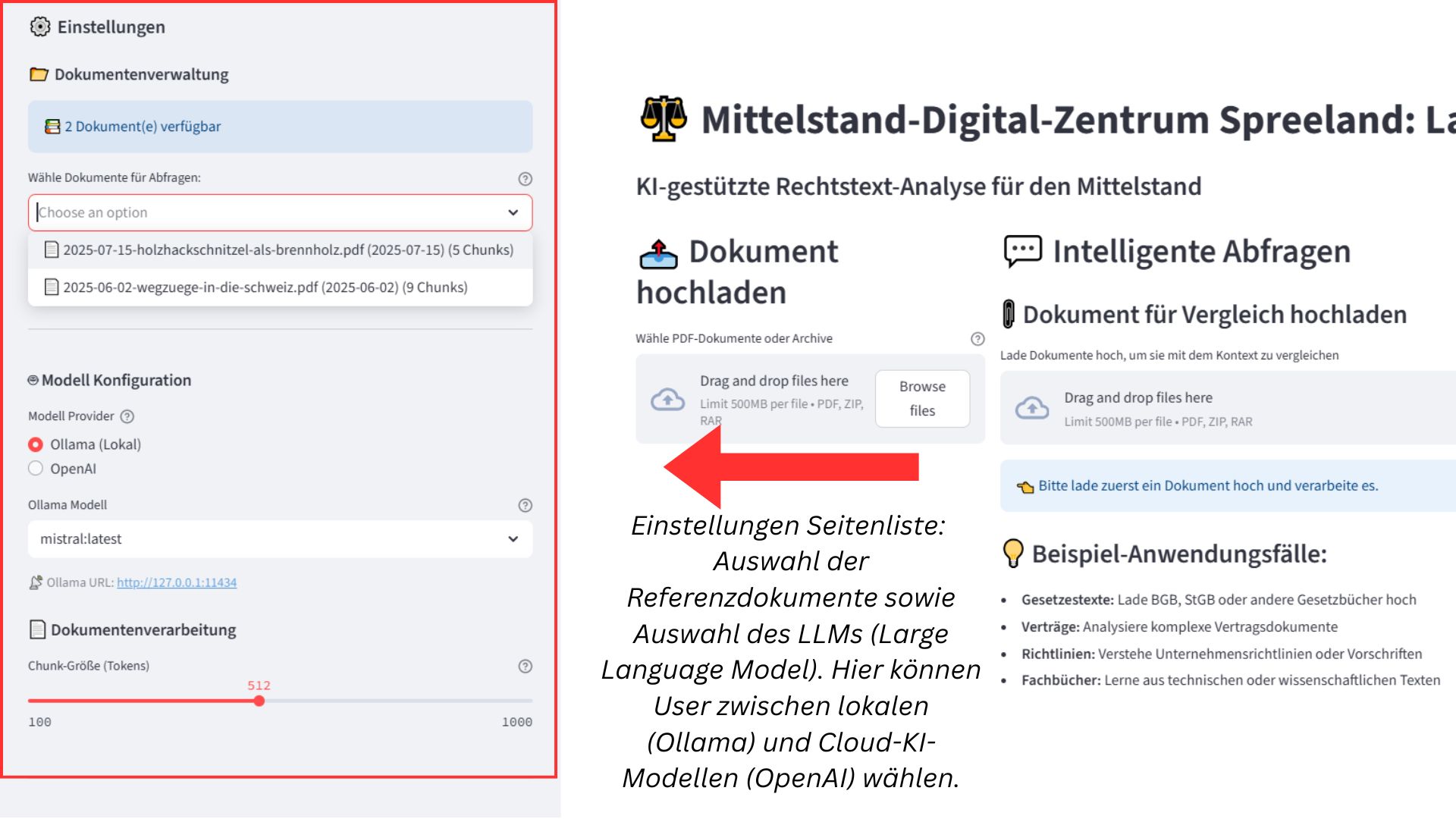Open the Ollama Modell mistral:latest dropdown
Image resolution: width=1456 pixels, height=819 pixels.
pyautogui.click(x=280, y=539)
